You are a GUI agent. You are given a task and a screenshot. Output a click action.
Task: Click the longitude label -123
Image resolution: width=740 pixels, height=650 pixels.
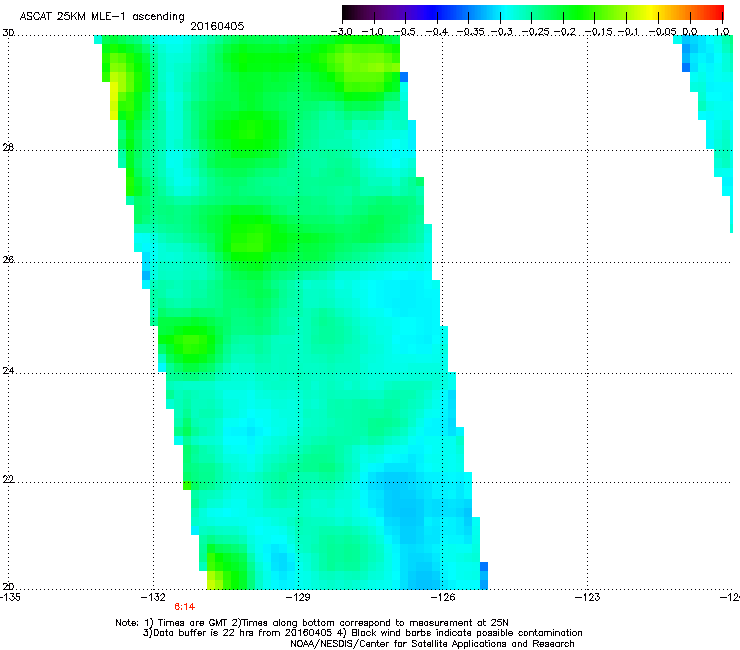point(588,597)
